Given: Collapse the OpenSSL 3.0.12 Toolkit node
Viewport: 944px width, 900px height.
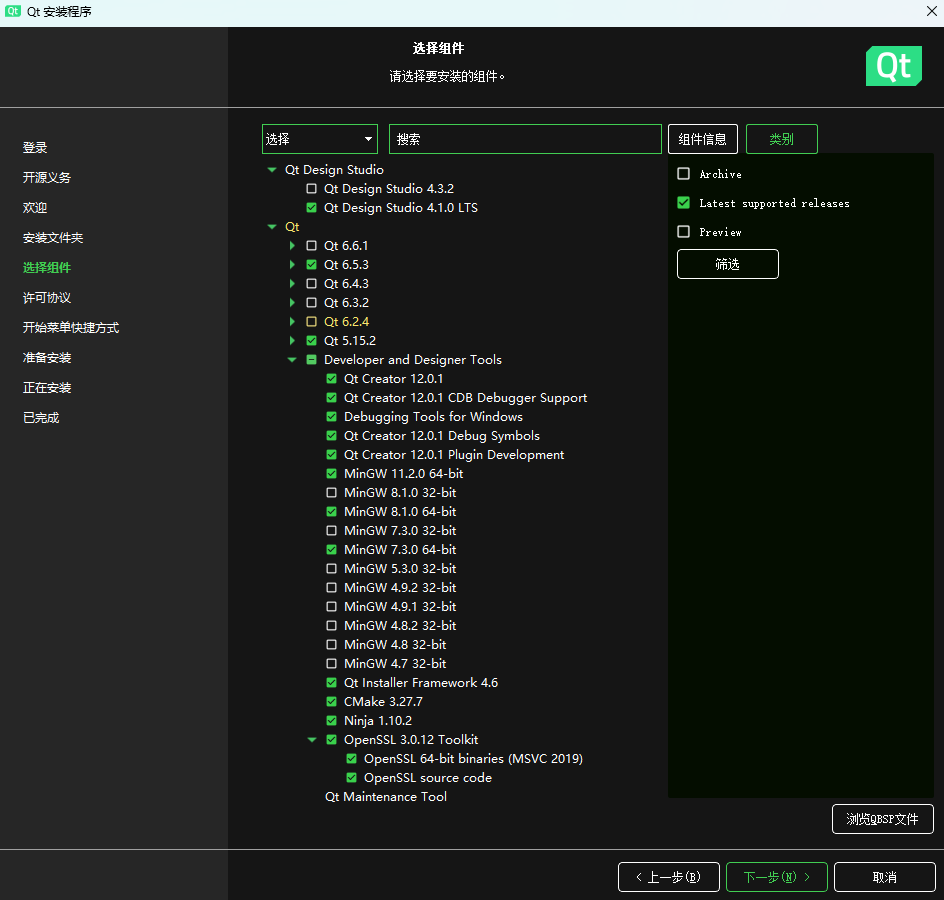Looking at the screenshot, I should (312, 740).
